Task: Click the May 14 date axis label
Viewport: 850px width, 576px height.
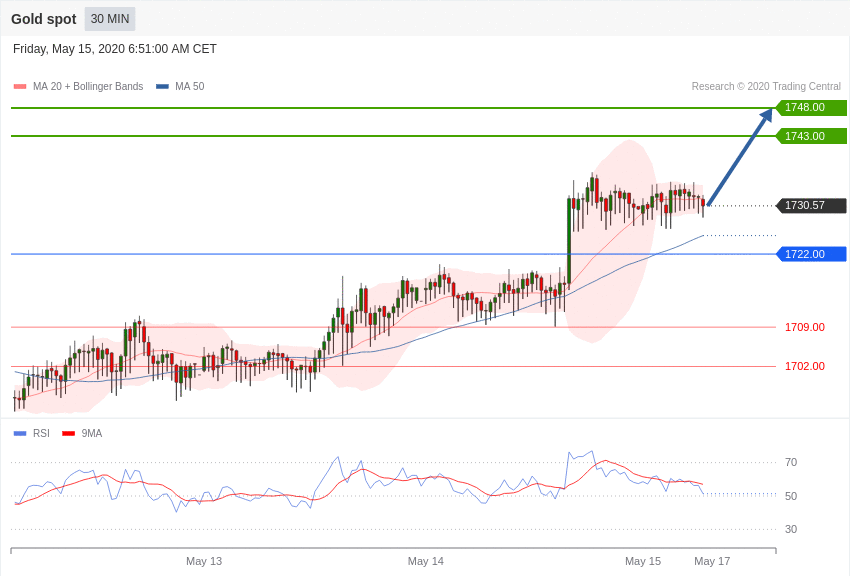Action: [426, 561]
